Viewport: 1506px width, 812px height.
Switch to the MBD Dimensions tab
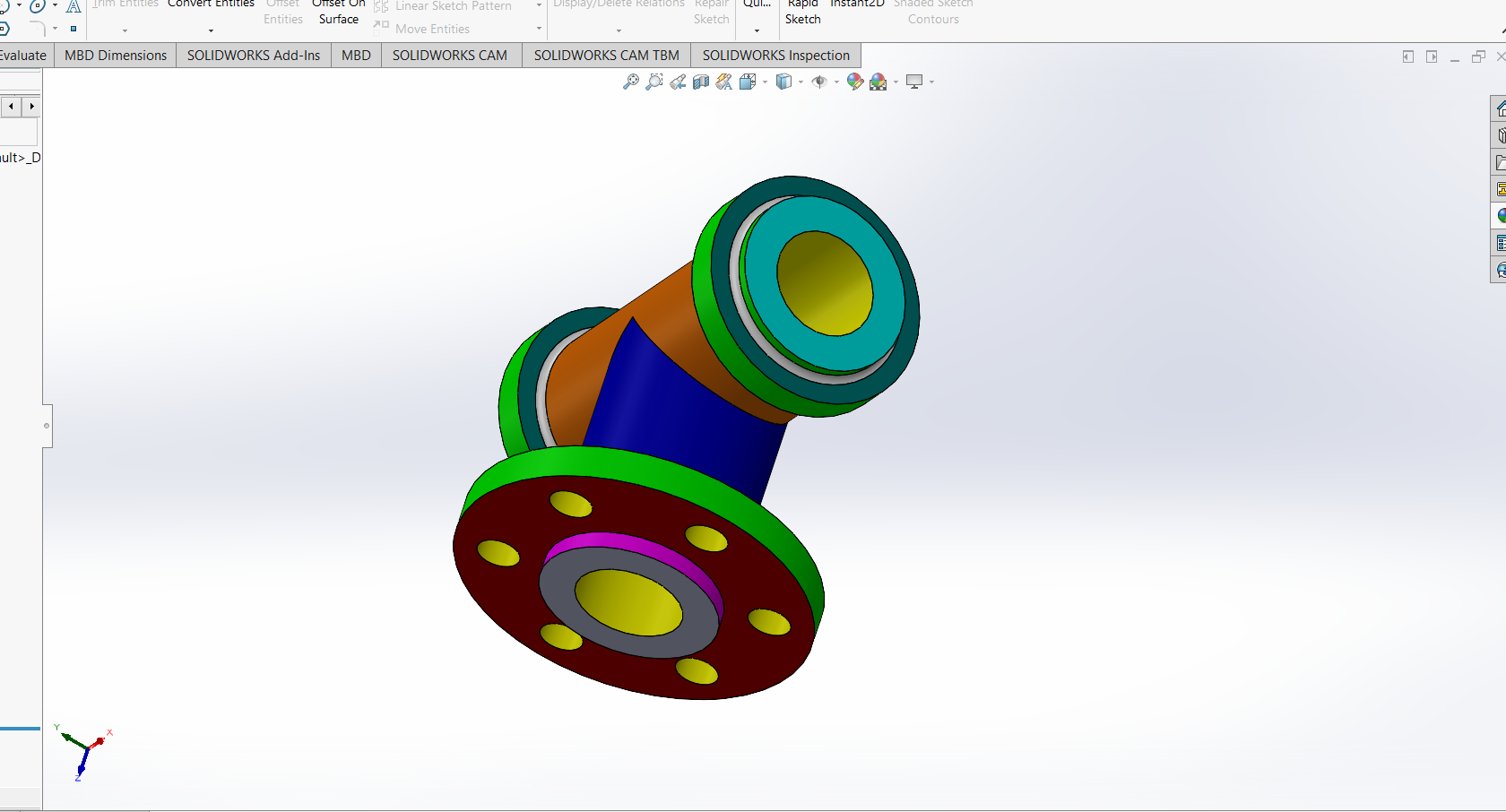(x=116, y=56)
